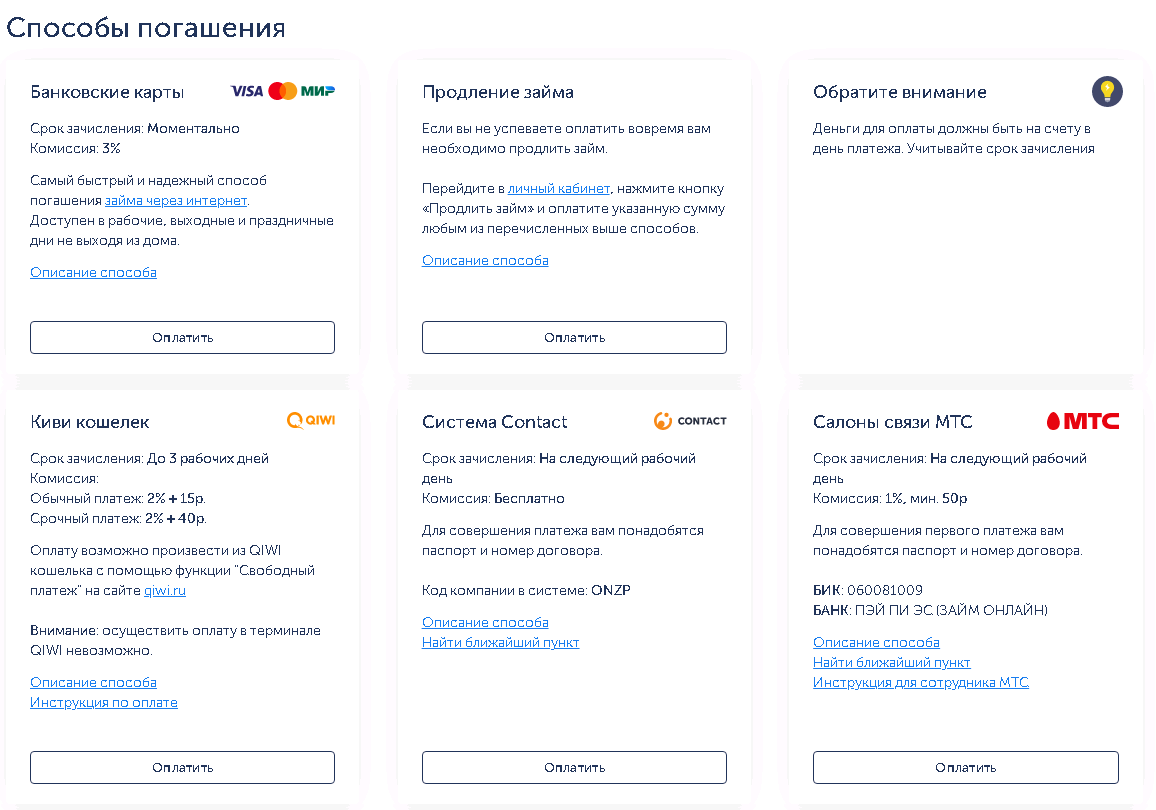
Task: Click the lightbulb attention icon
Action: [x=1107, y=92]
